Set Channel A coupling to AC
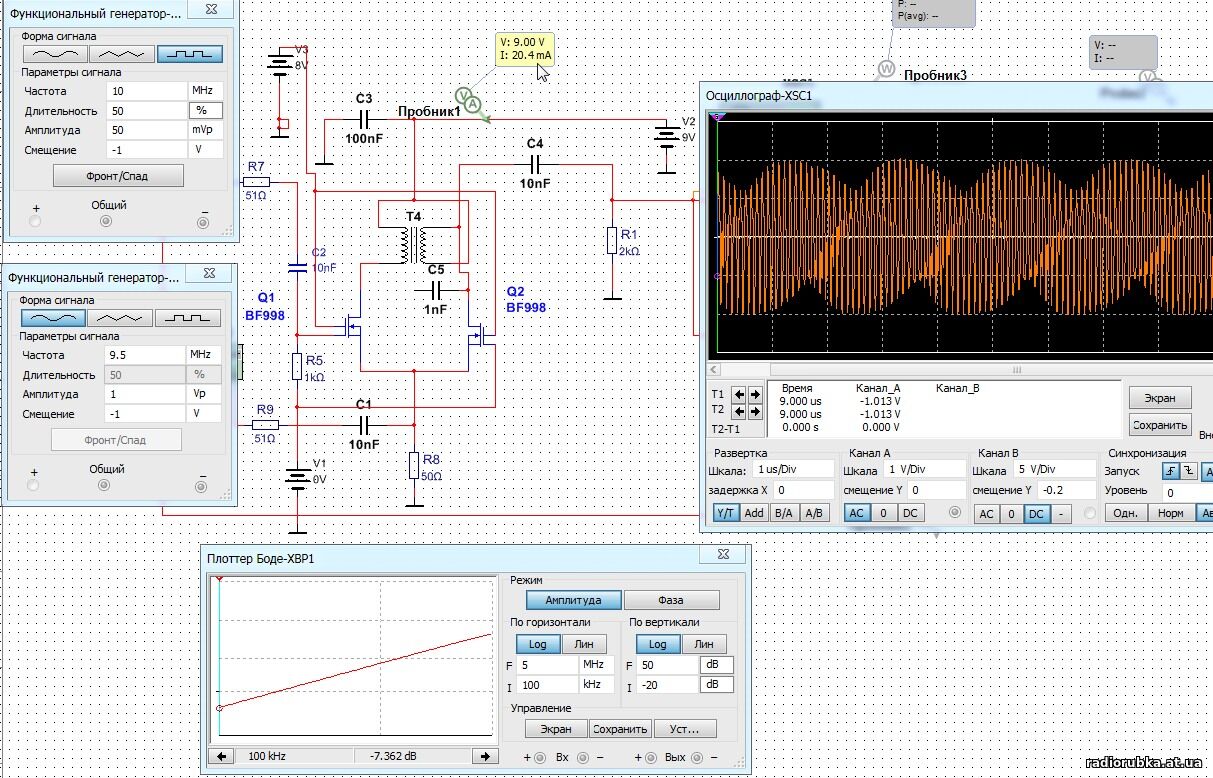The width and height of the screenshot is (1213, 778). click(x=857, y=513)
